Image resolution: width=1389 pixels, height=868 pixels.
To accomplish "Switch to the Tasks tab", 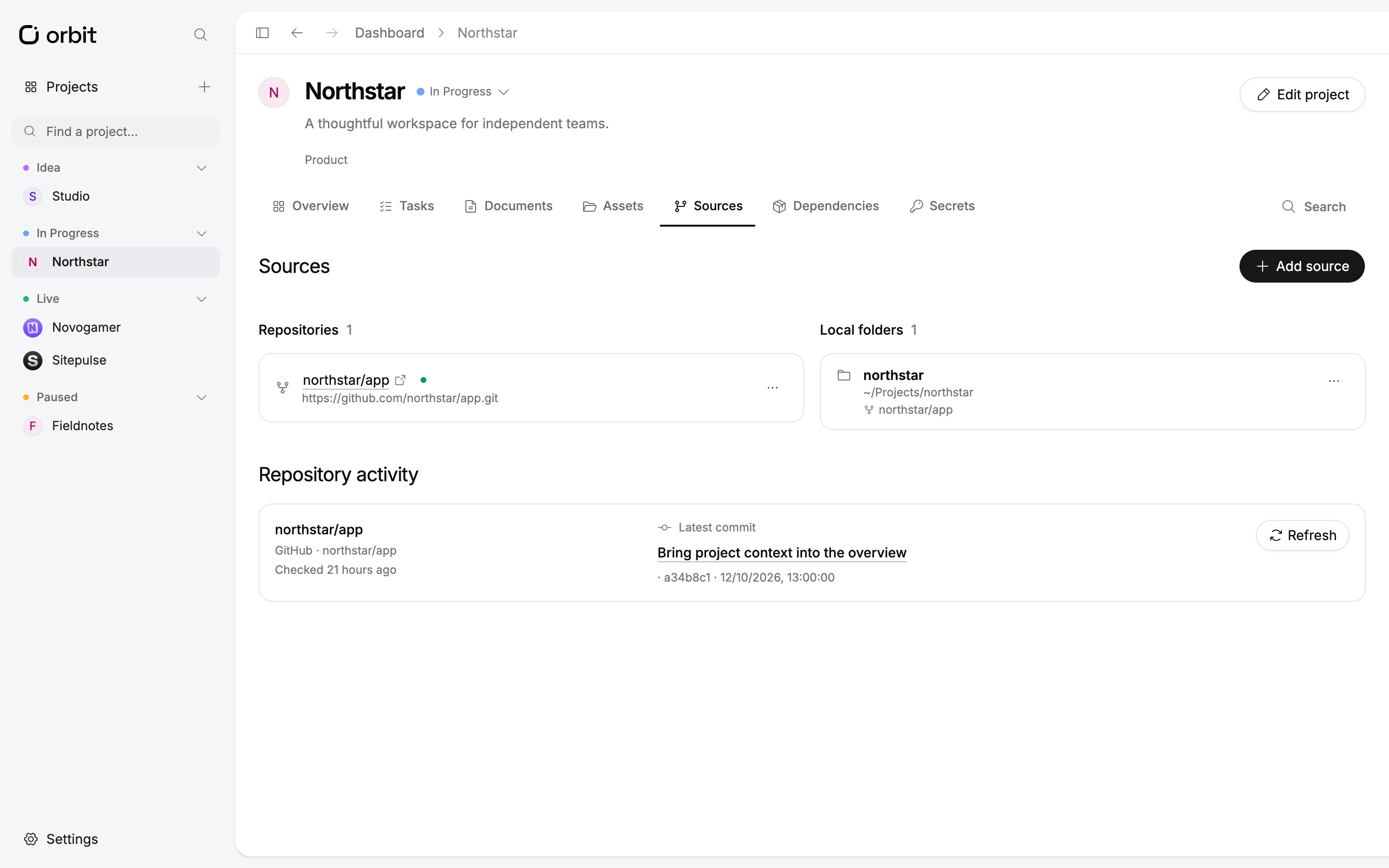I will pos(407,206).
